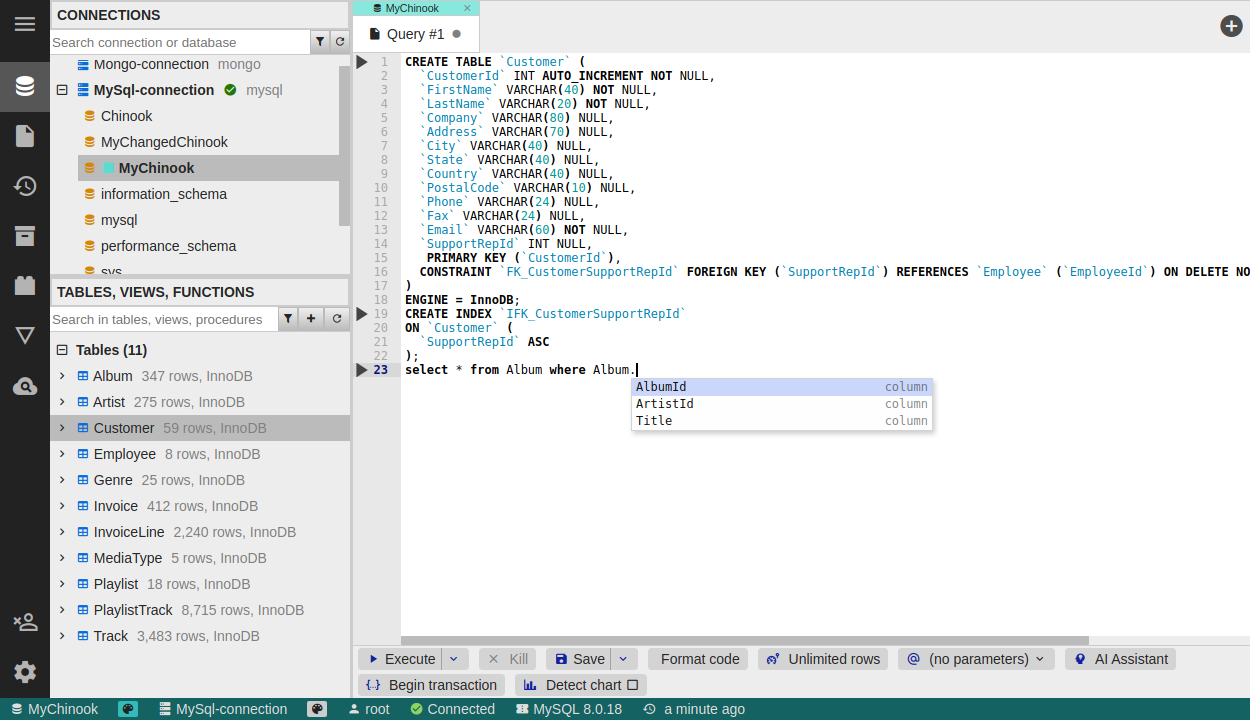Select ArtistId from autocomplete list
1250x720 pixels.
[x=665, y=404]
